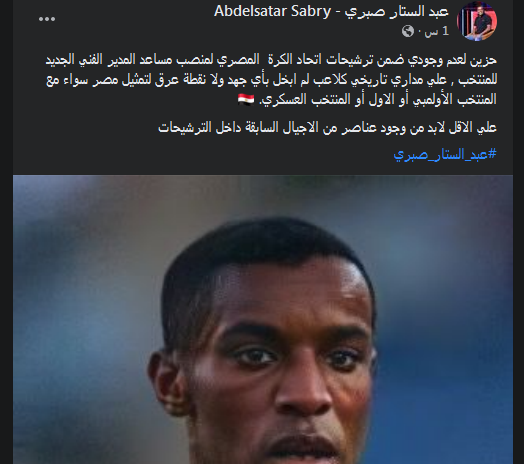Click the text line starting with للمنتخب

(x=271, y=80)
